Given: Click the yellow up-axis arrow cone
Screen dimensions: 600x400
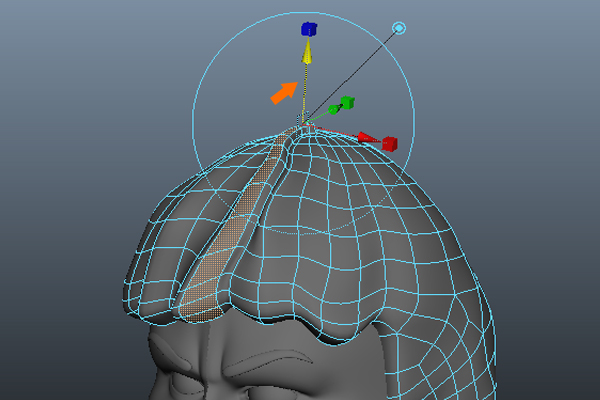Looking at the screenshot, I should [307, 52].
